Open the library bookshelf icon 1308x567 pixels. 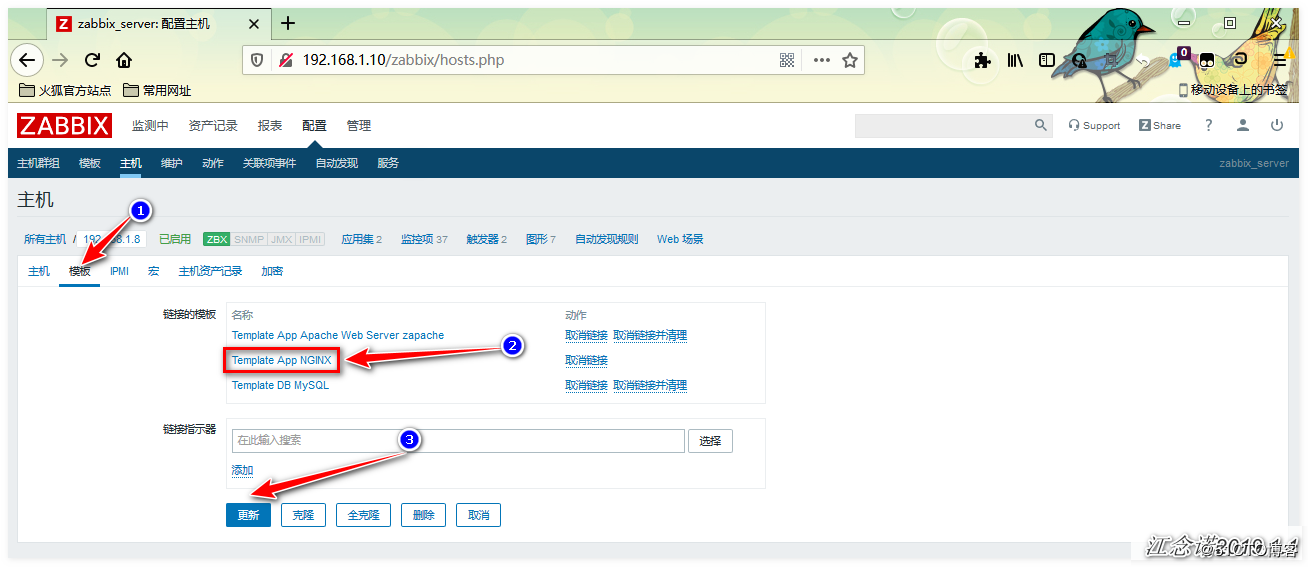tap(1015, 60)
